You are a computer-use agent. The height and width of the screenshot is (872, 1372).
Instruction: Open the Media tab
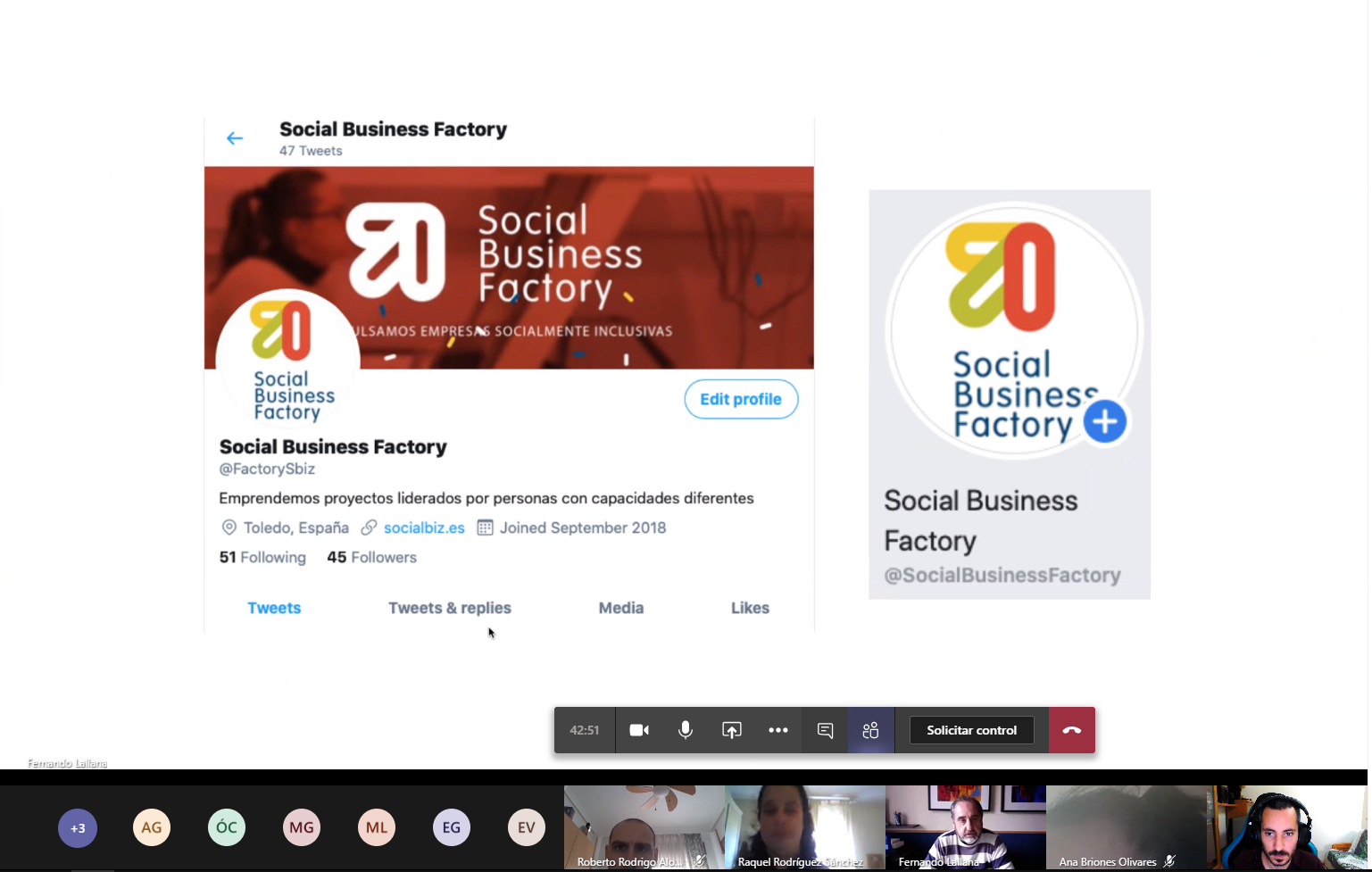coord(621,608)
